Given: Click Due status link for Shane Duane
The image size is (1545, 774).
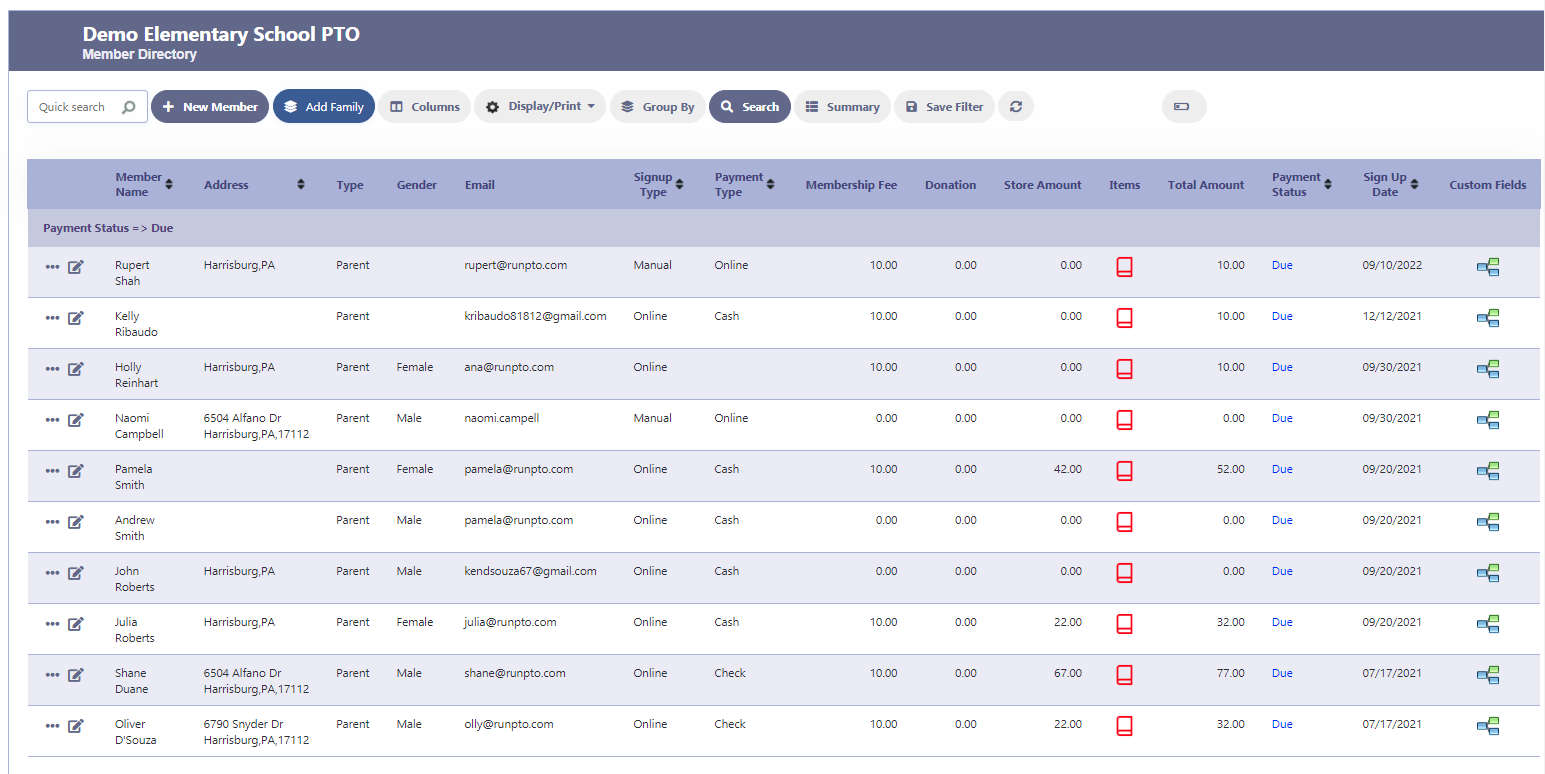Looking at the screenshot, I should [1282, 674].
